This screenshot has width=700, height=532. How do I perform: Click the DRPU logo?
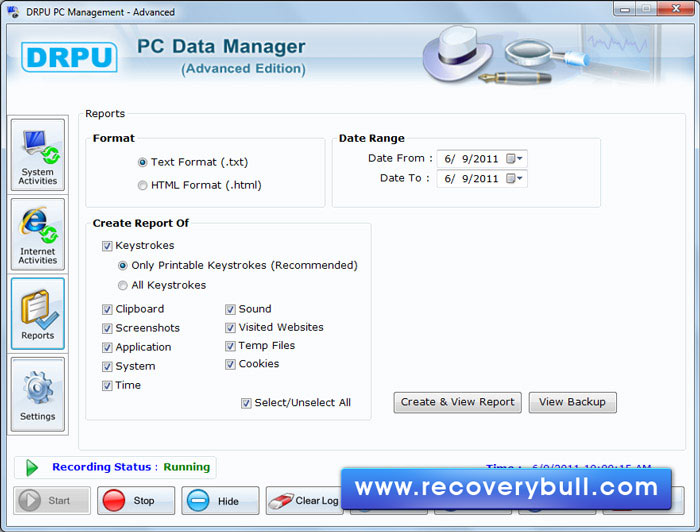point(69,57)
